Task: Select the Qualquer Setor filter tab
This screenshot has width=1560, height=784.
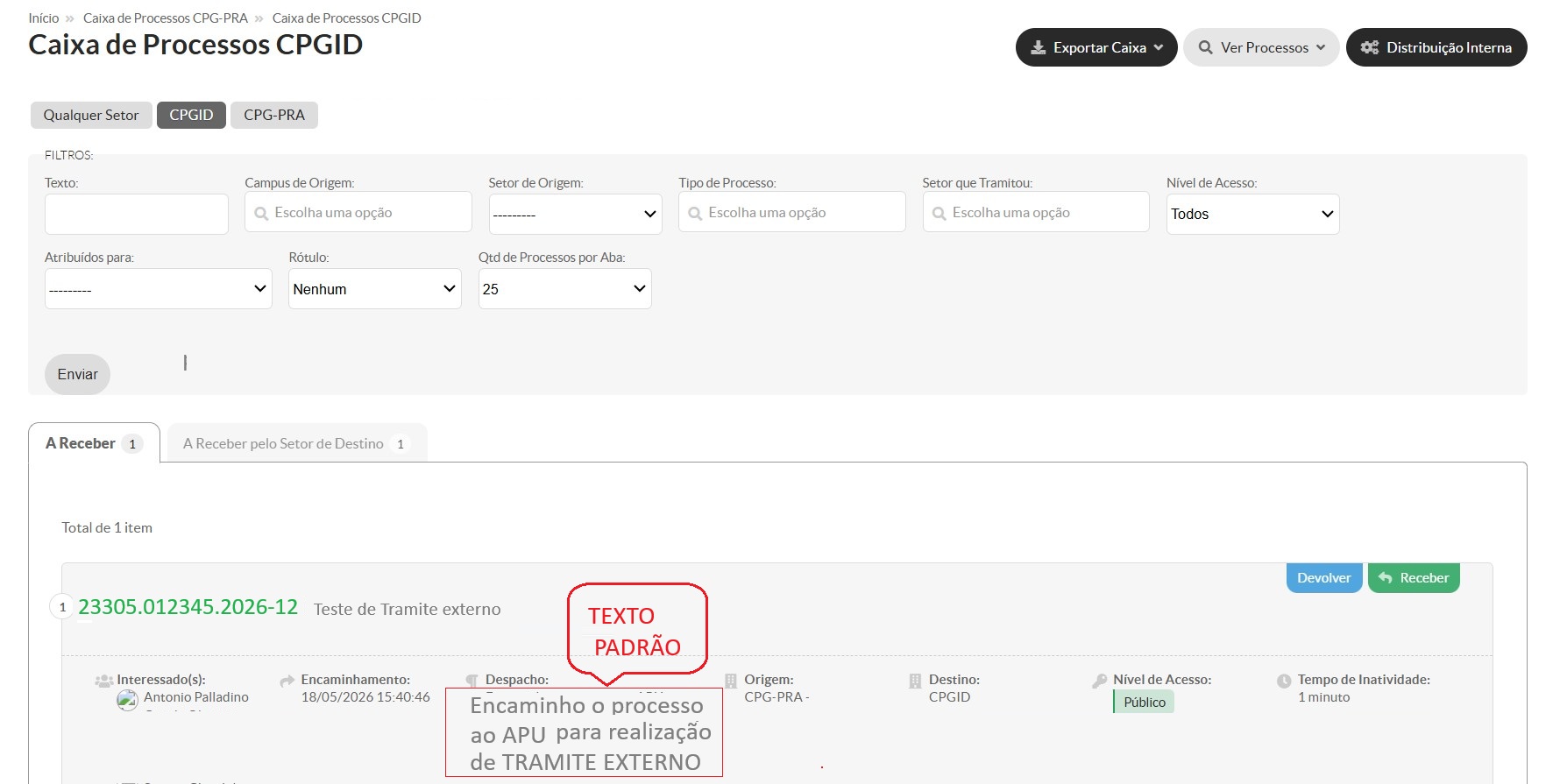Action: (x=91, y=115)
